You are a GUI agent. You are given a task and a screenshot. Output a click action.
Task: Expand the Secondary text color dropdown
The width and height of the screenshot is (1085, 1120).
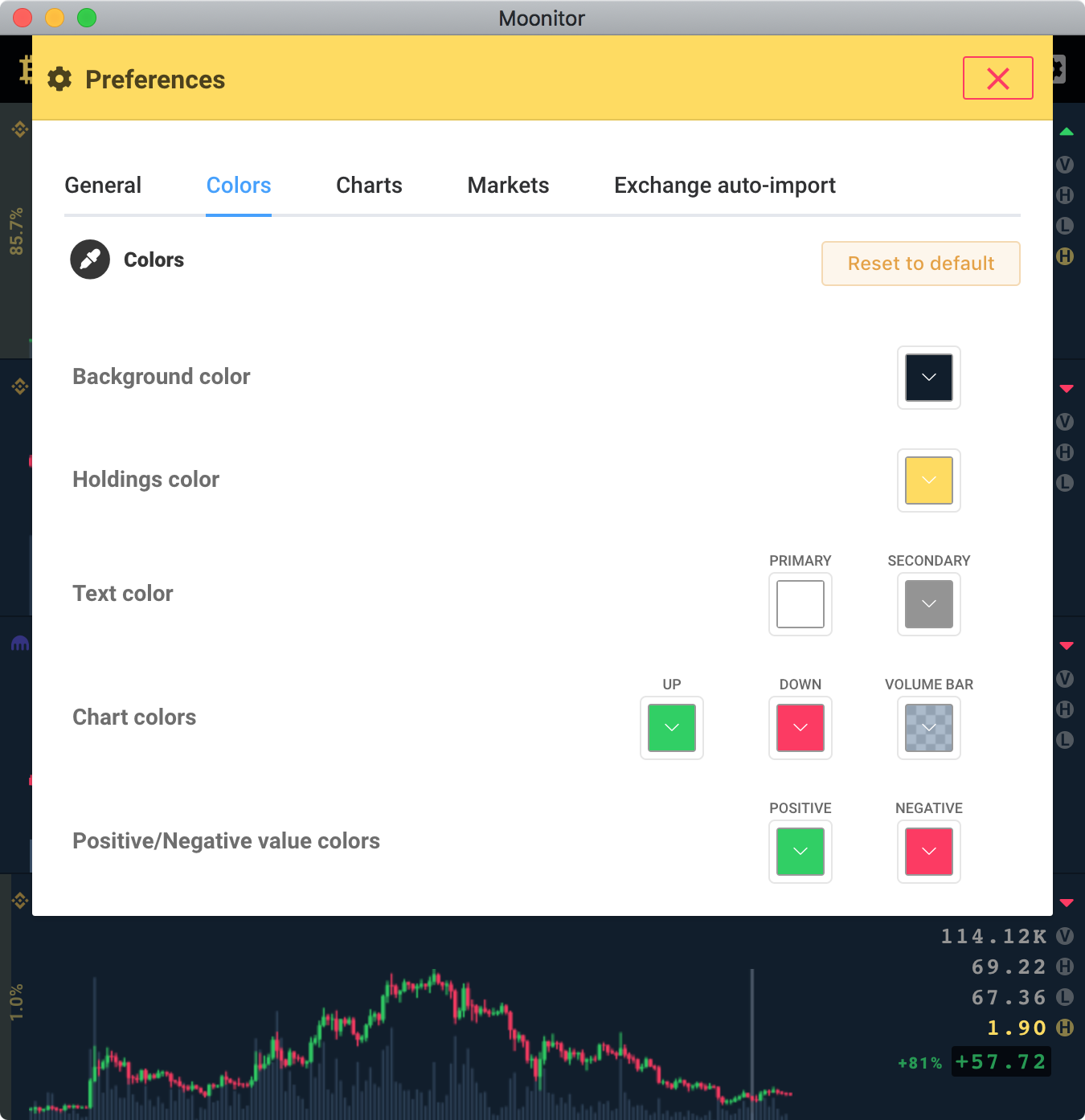point(928,604)
